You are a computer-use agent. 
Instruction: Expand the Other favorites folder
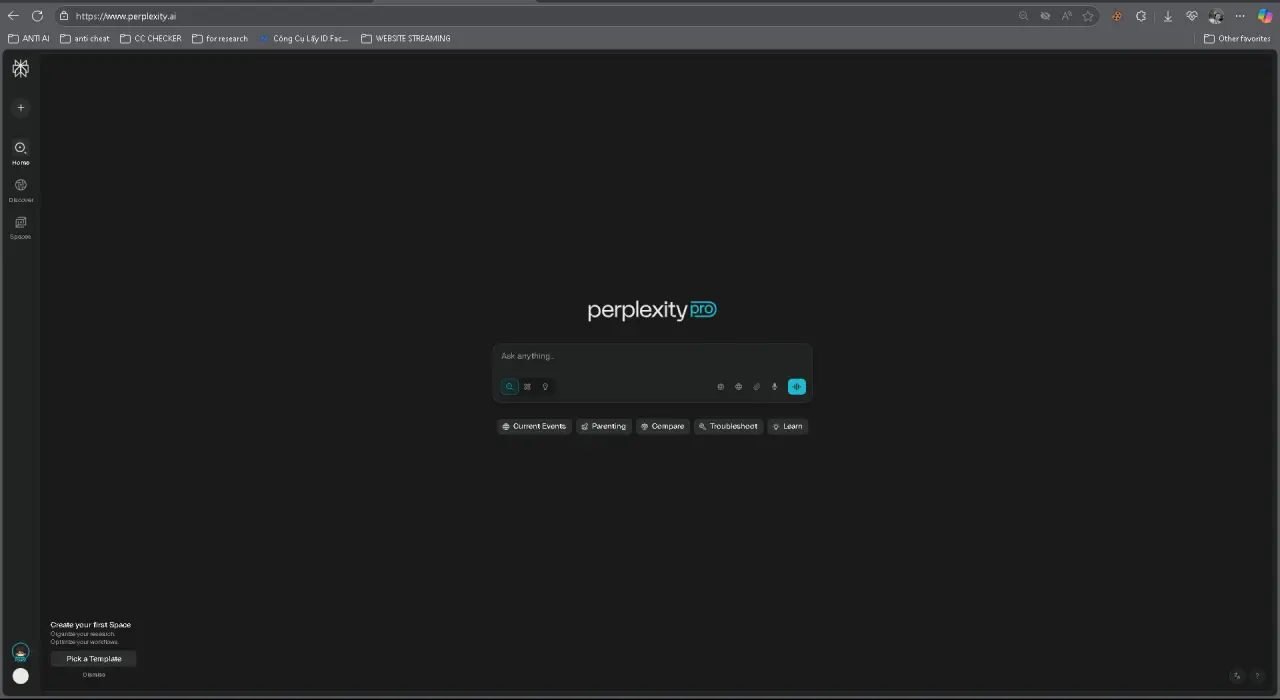(1237, 38)
